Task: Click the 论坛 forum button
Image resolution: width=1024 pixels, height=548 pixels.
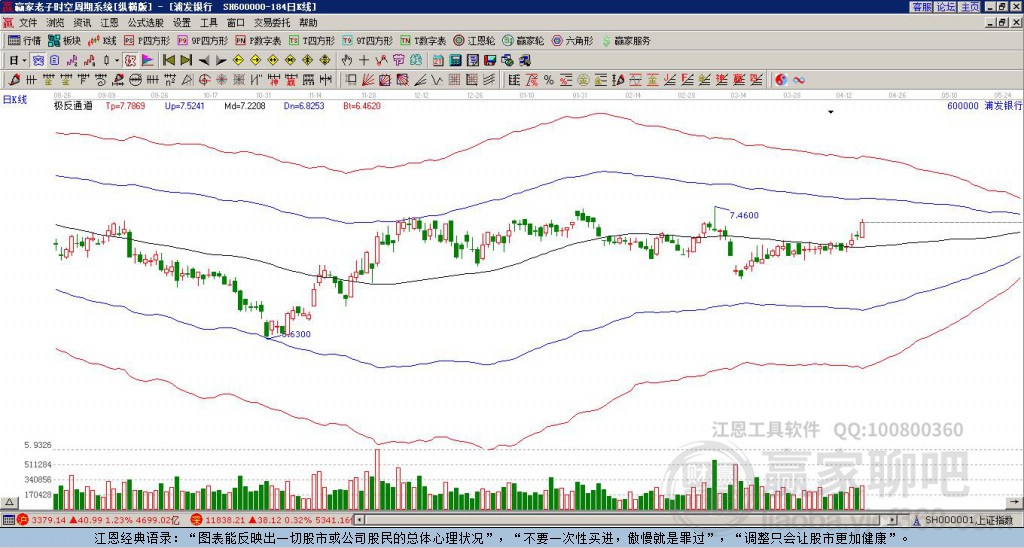Action: (945, 7)
